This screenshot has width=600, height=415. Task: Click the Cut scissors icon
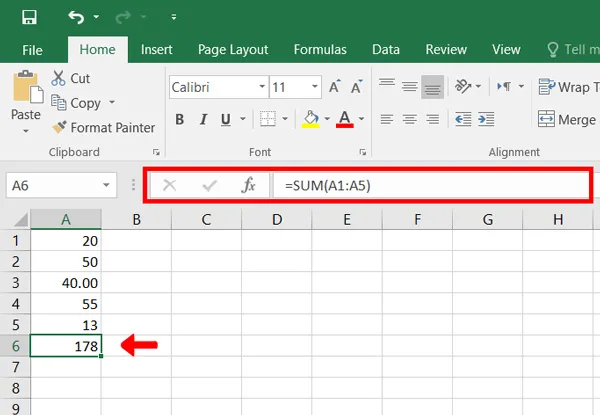[58, 78]
